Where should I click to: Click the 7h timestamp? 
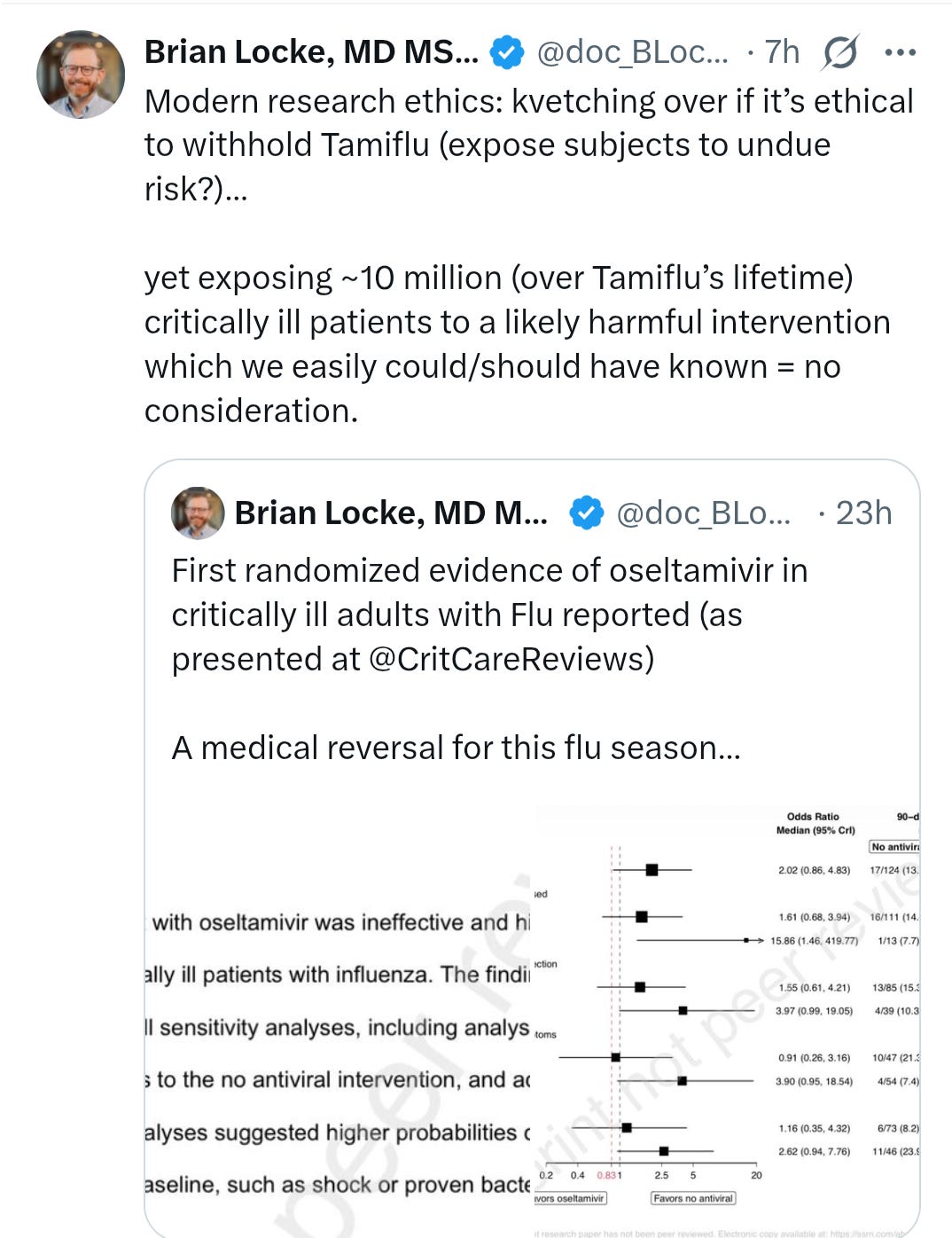782,52
